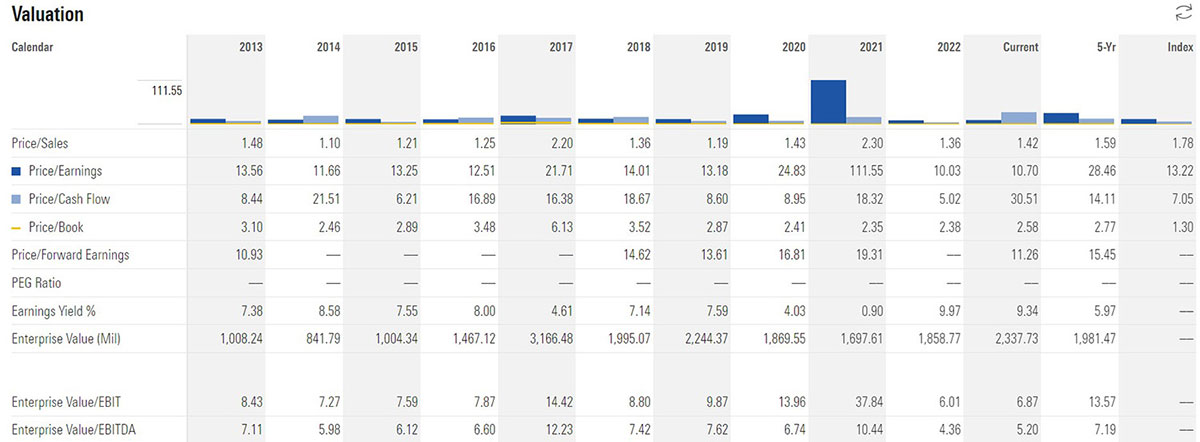Click the 2013 Price/Forward Earnings value 10.93
Screen dimensions: 1200x442
250,255
